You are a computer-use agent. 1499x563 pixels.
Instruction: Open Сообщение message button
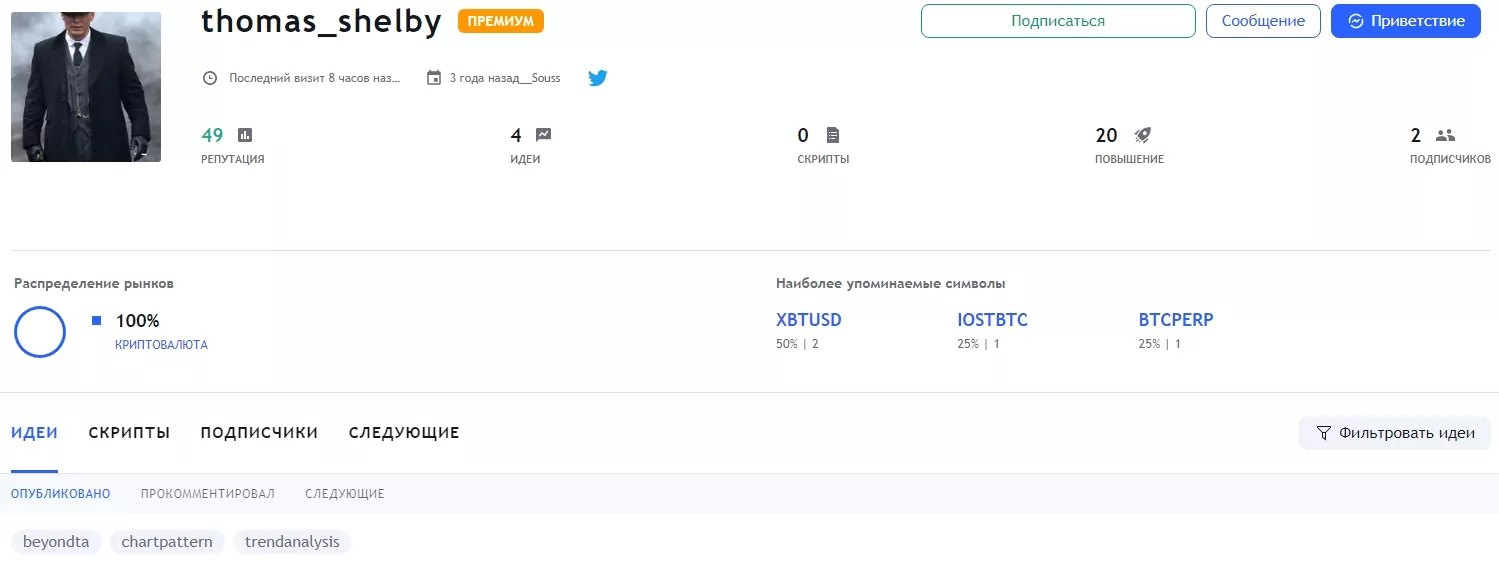coord(1263,21)
